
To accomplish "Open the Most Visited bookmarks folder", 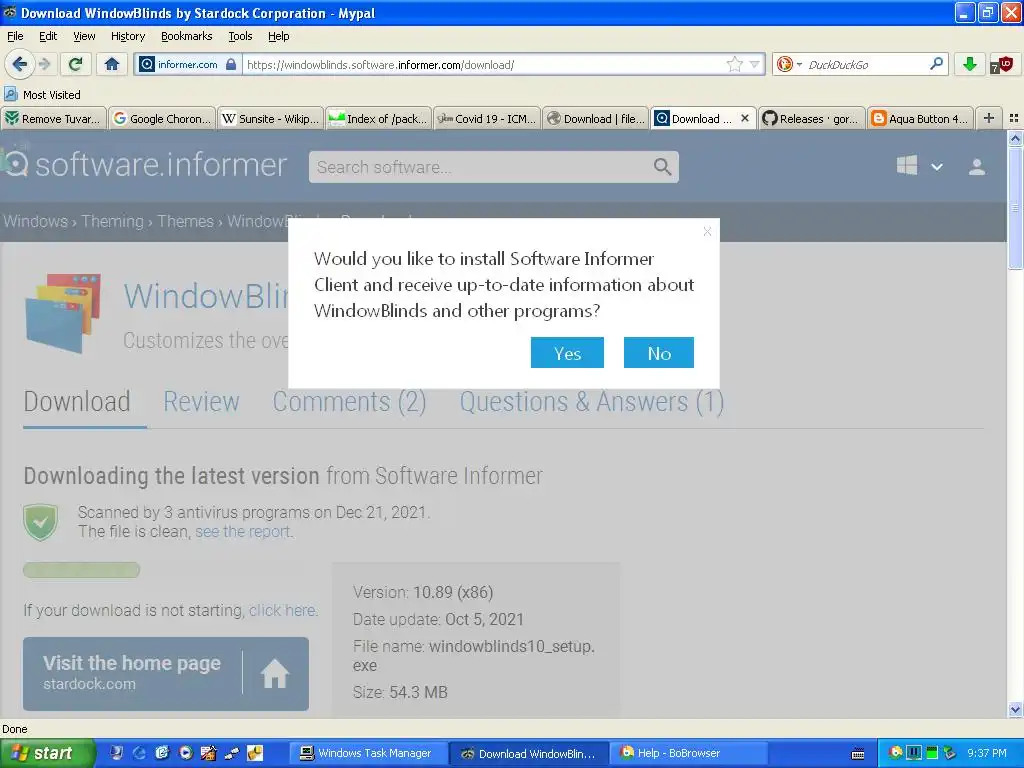I will [42, 95].
